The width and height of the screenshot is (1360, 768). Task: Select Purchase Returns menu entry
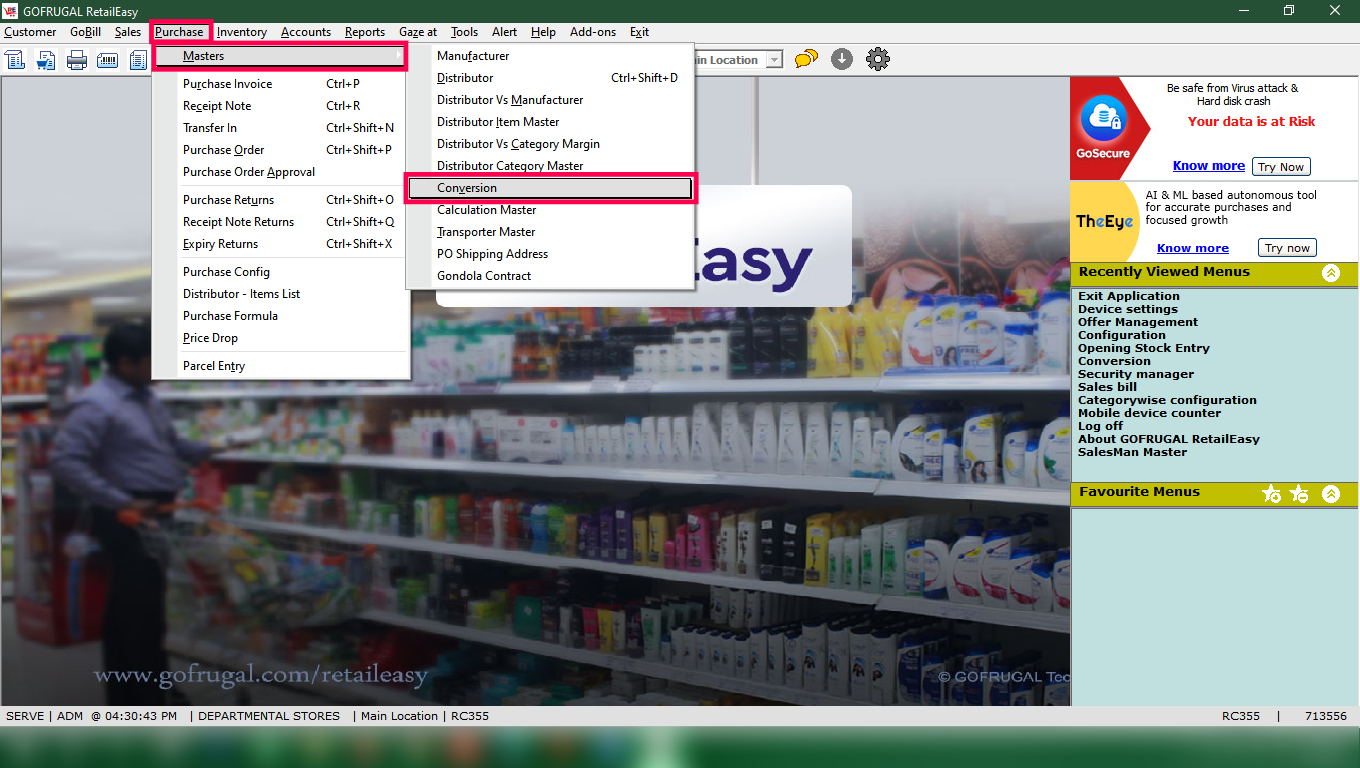point(281,200)
